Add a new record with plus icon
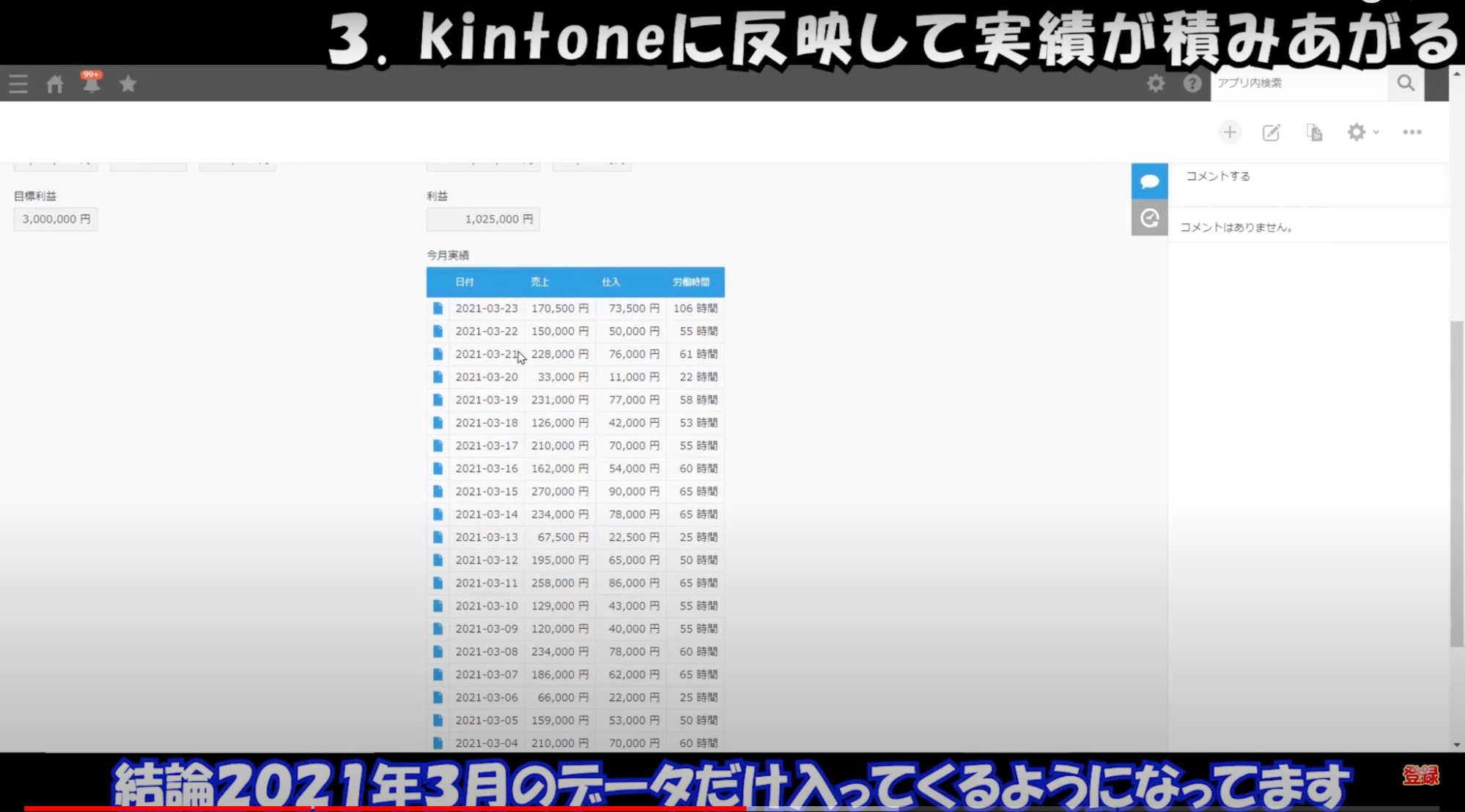Screen dimensions: 1465x812 coord(1230,133)
